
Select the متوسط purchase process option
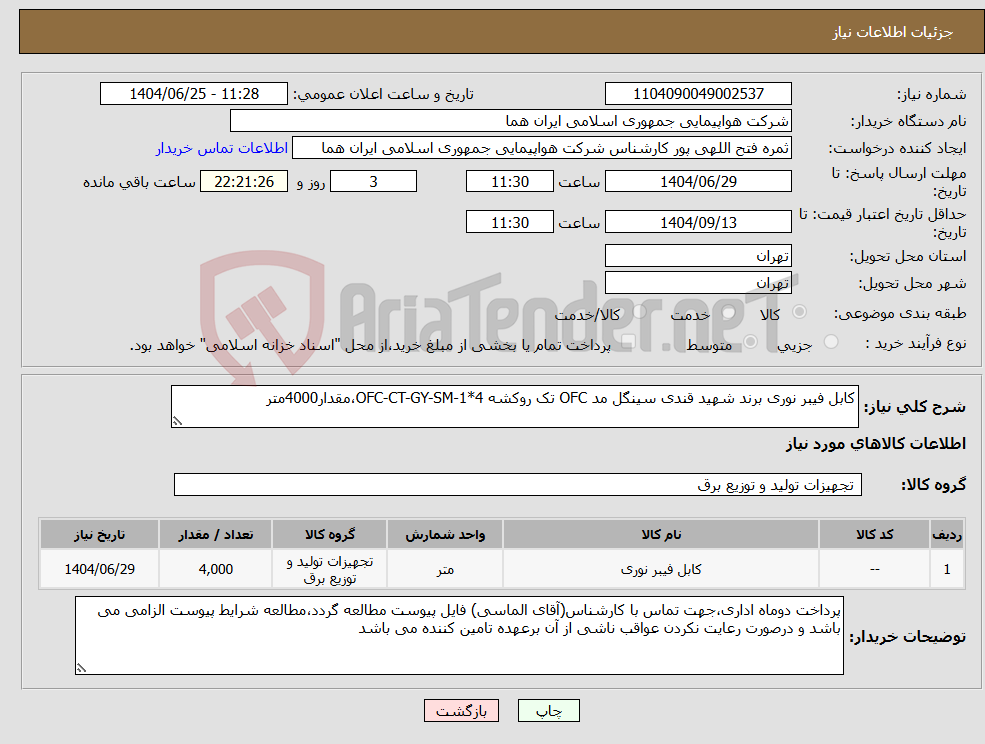(750, 340)
